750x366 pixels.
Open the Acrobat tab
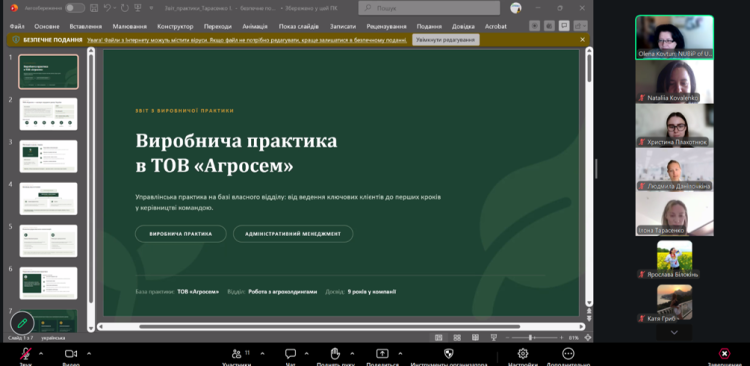point(496,26)
